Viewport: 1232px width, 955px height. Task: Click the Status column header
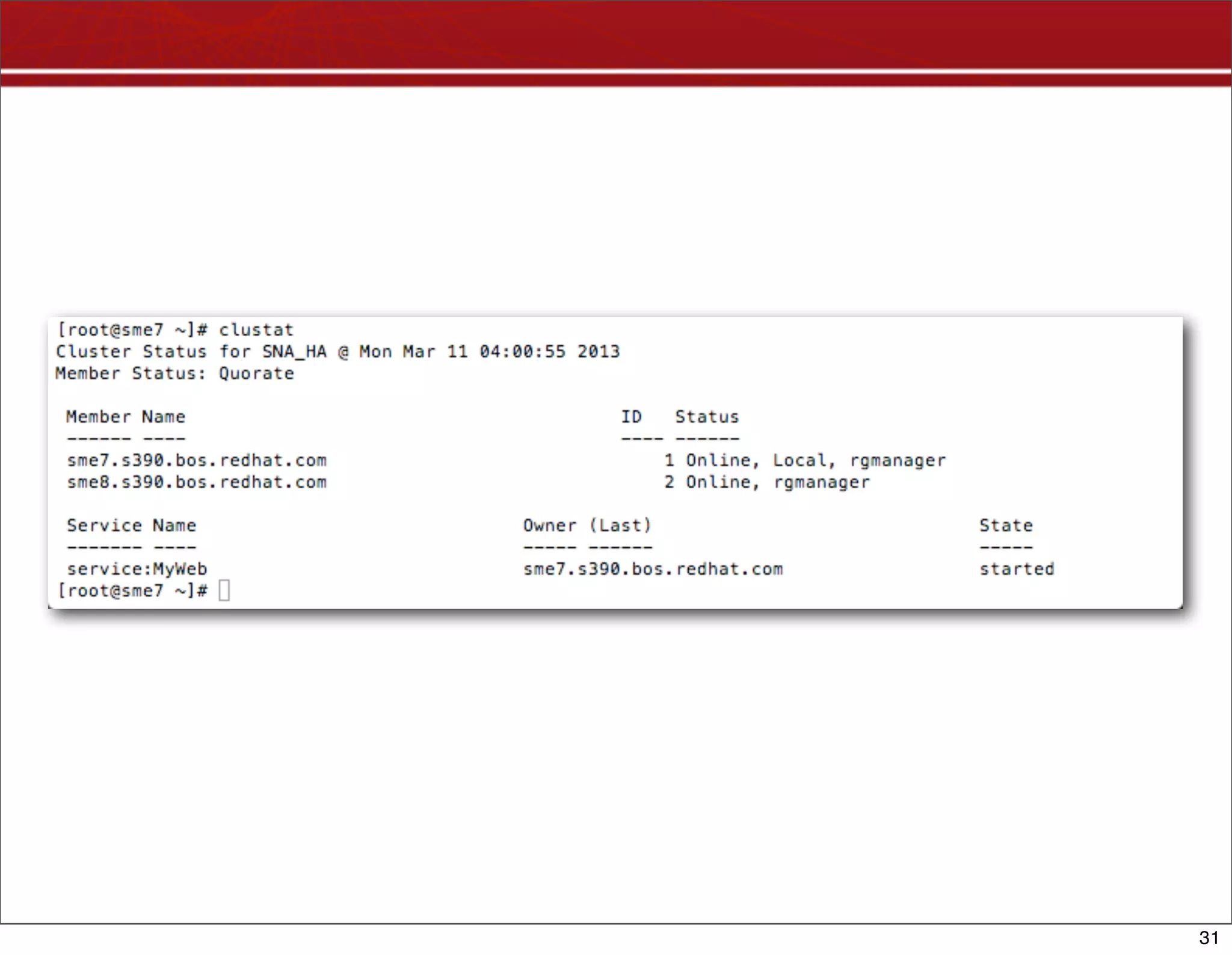click(707, 417)
